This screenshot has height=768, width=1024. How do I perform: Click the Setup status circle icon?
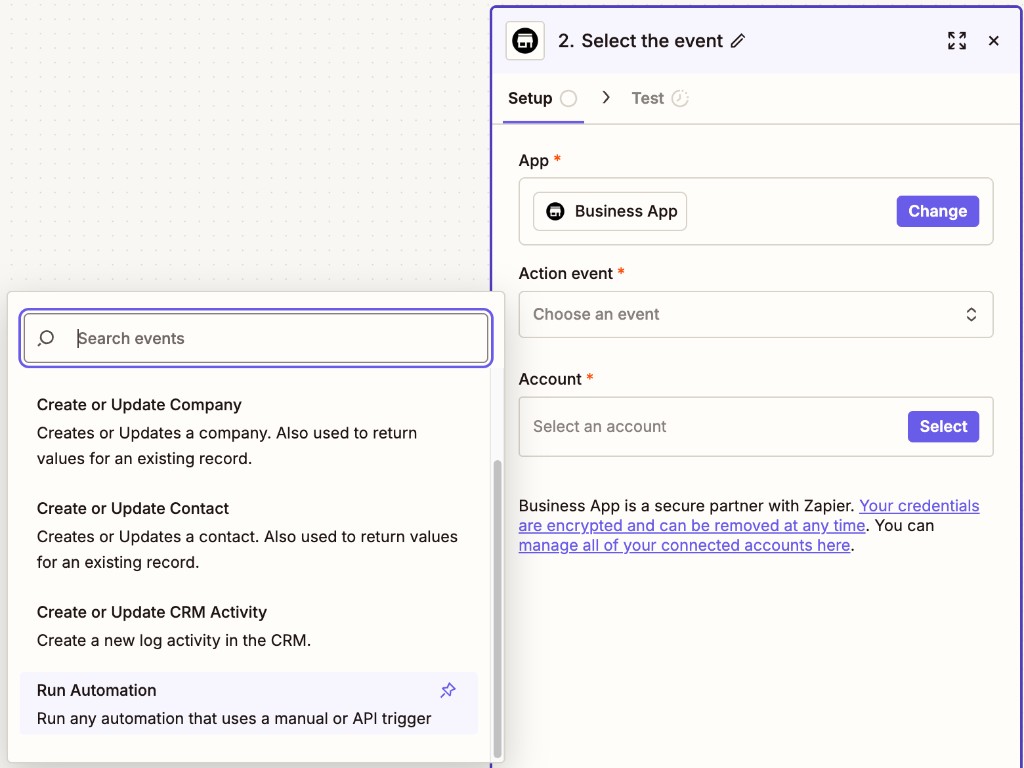click(568, 98)
